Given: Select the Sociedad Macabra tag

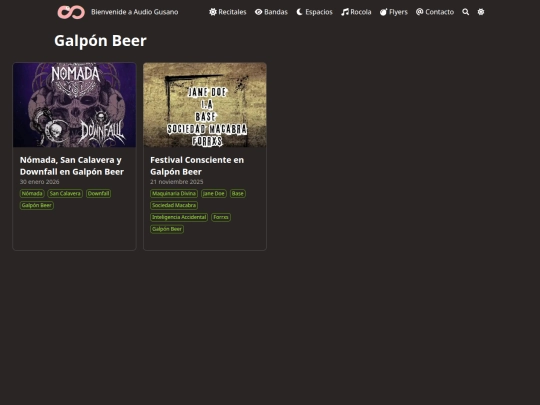Looking at the screenshot, I should pyautogui.click(x=174, y=205).
